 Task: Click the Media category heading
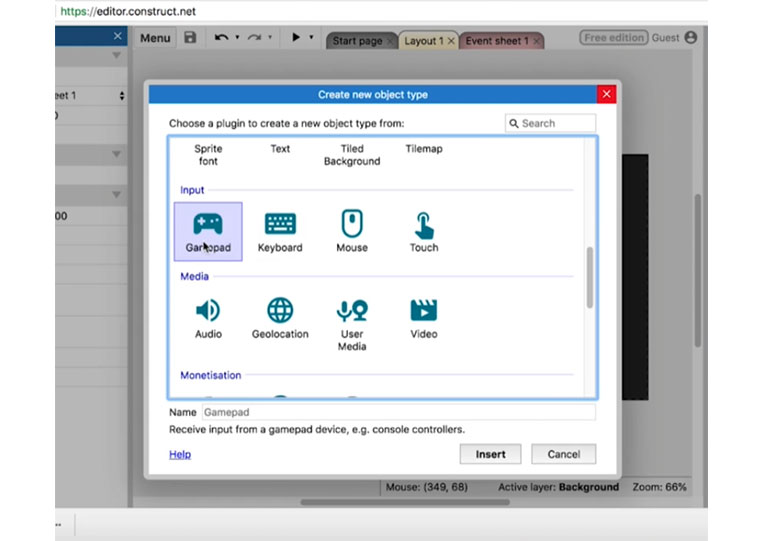[x=194, y=276]
